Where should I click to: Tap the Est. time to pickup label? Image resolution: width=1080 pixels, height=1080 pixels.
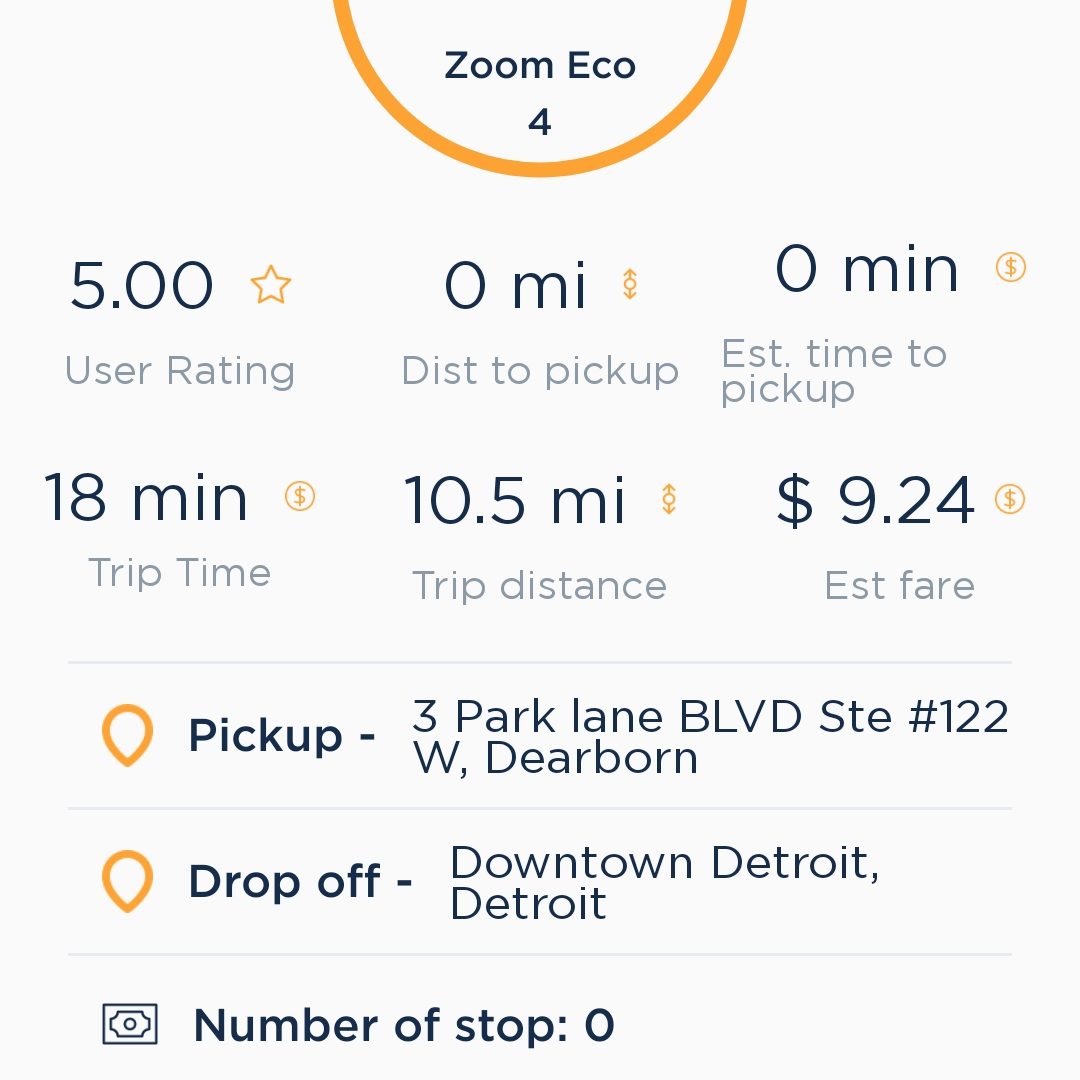point(834,372)
